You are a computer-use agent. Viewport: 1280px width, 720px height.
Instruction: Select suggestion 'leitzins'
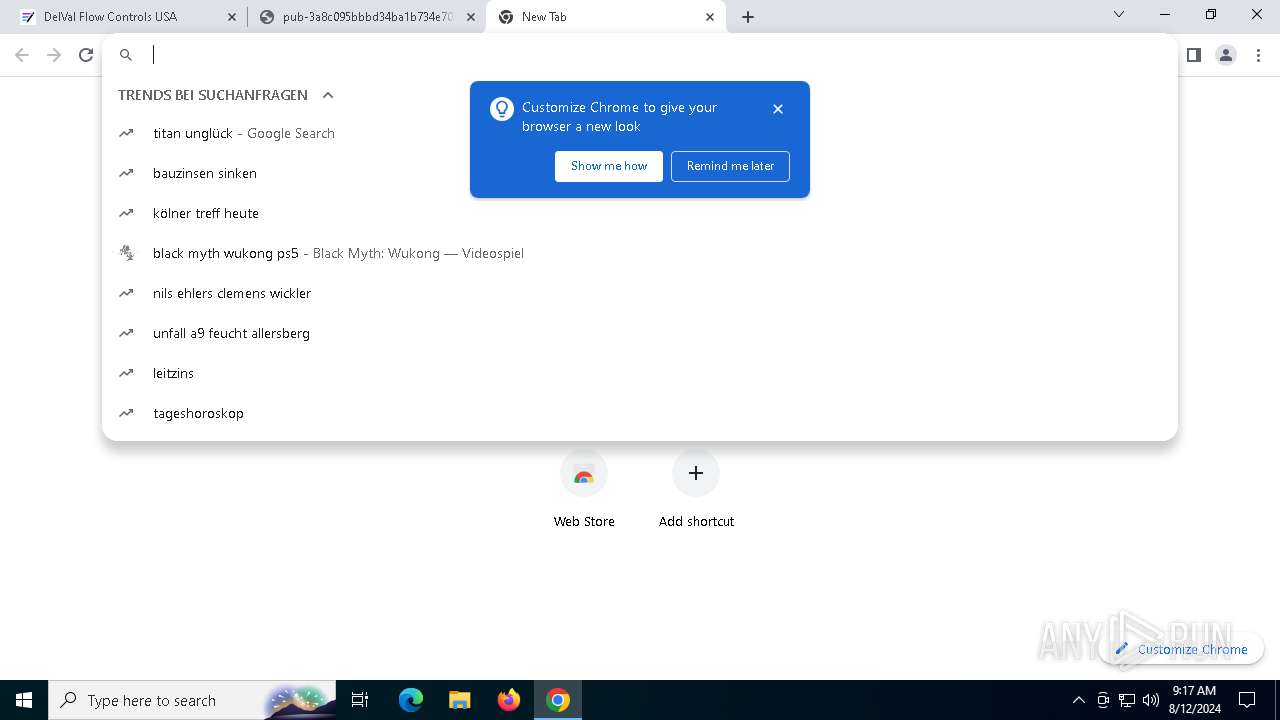pyautogui.click(x=640, y=373)
